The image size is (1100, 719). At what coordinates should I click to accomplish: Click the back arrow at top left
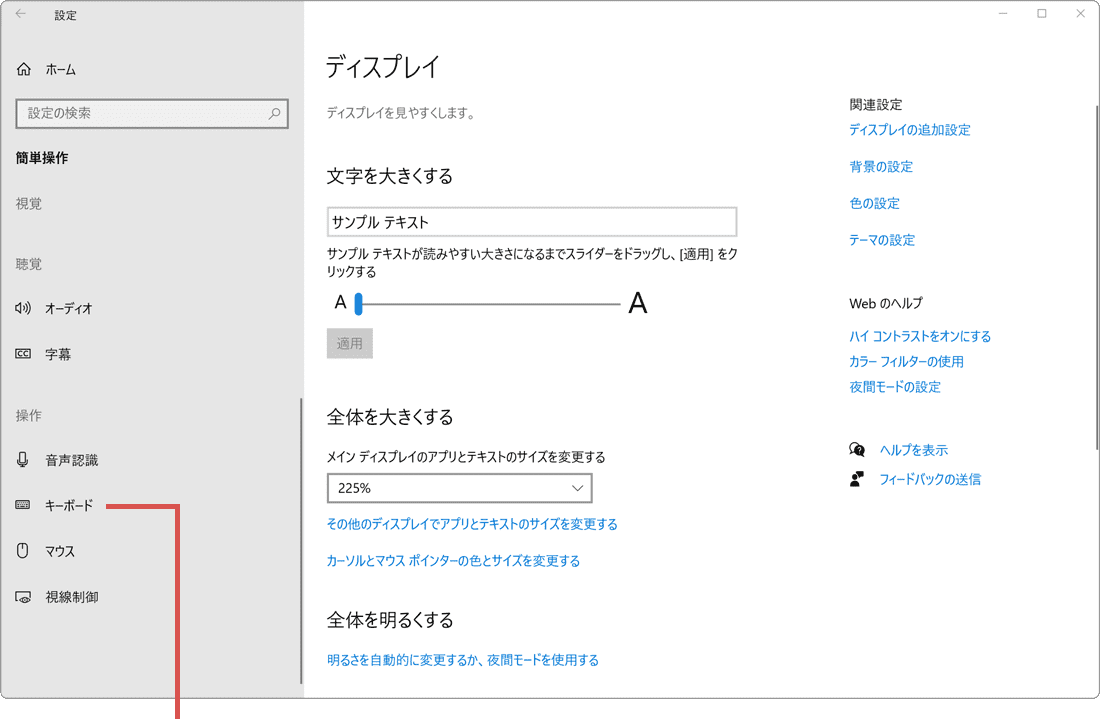[20, 15]
